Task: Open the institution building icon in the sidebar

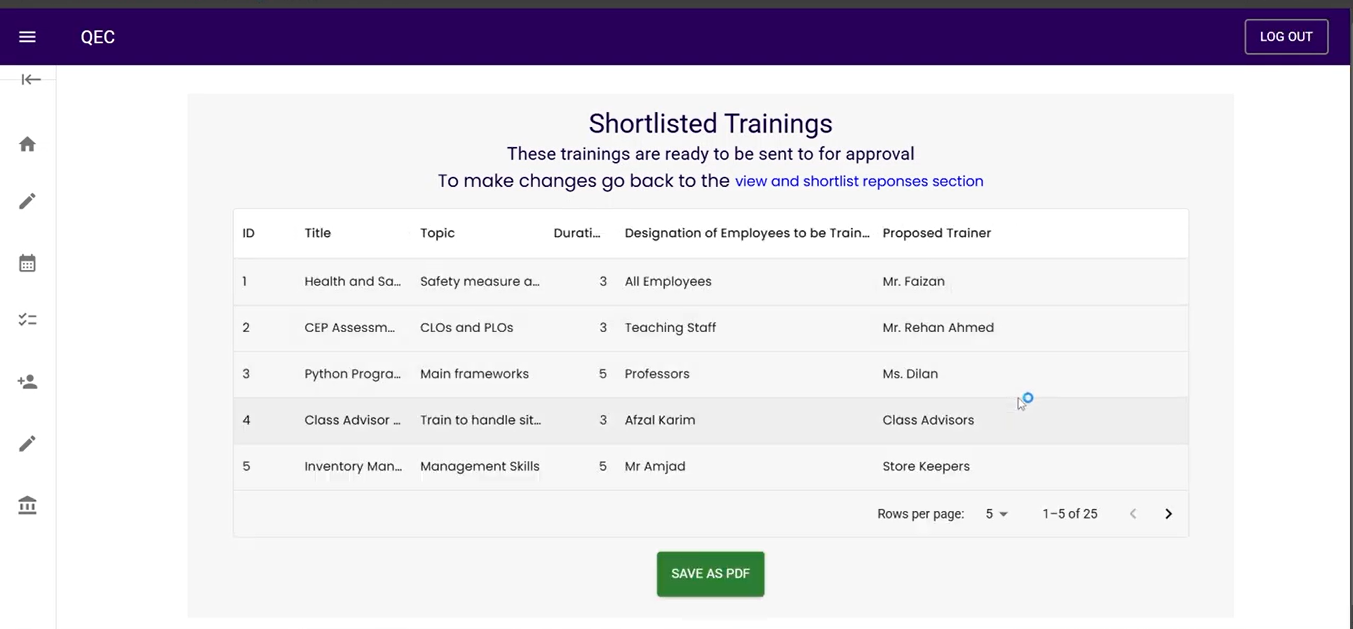Action: [x=27, y=505]
